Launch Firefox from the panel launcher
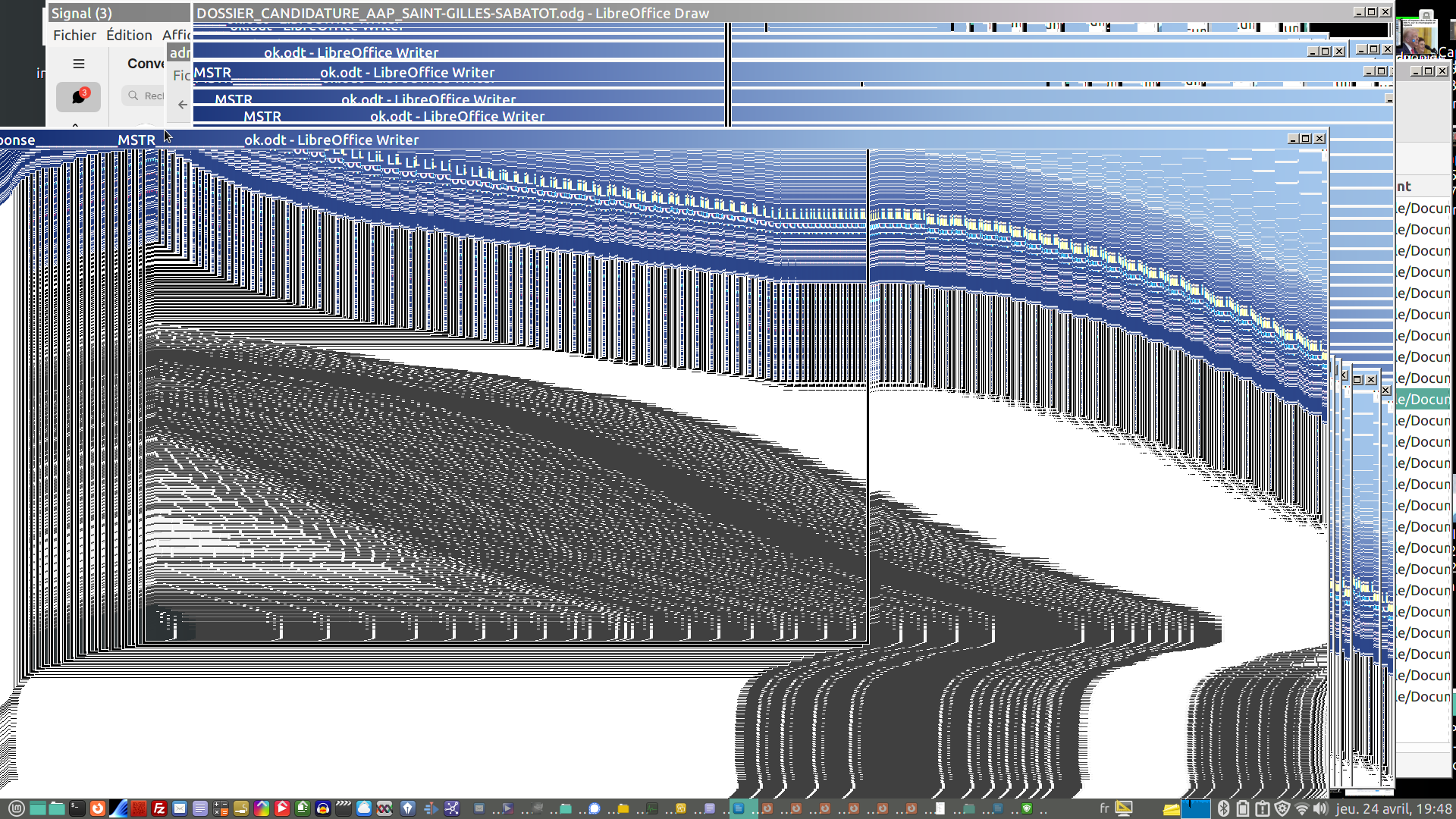The width and height of the screenshot is (1456, 819). tap(97, 808)
